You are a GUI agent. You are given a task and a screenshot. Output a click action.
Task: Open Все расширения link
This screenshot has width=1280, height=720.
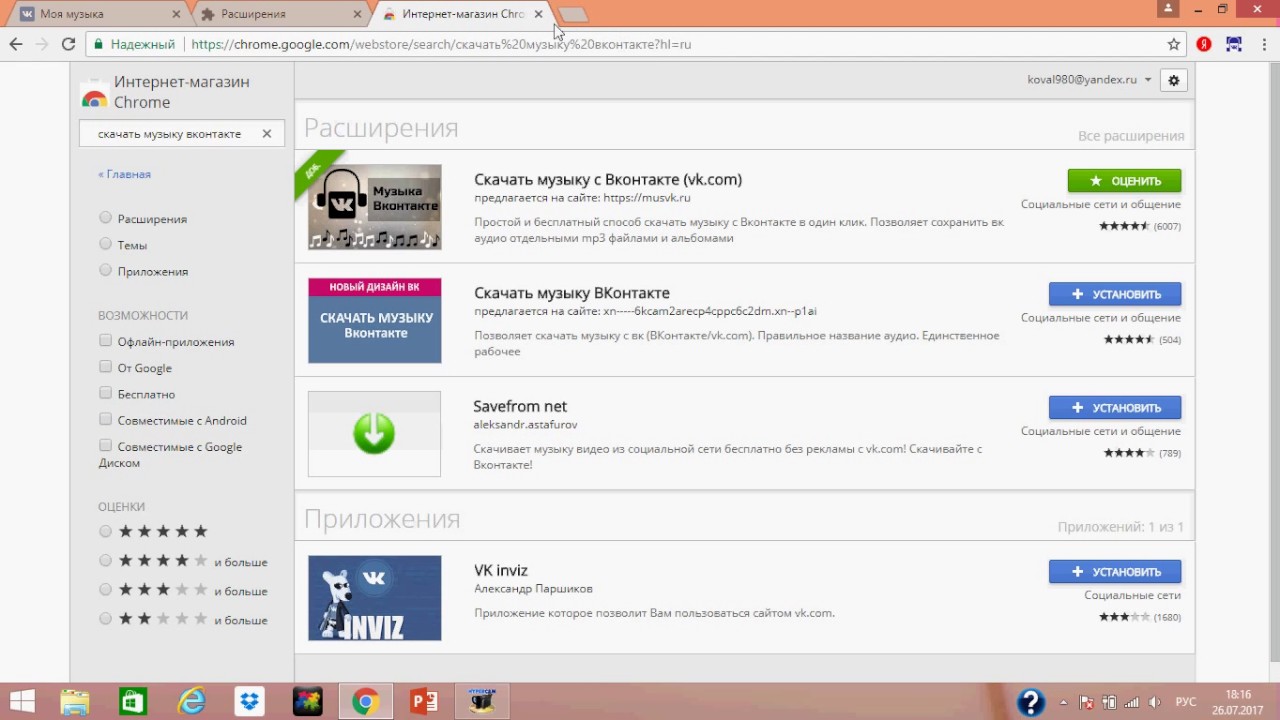tap(1131, 136)
